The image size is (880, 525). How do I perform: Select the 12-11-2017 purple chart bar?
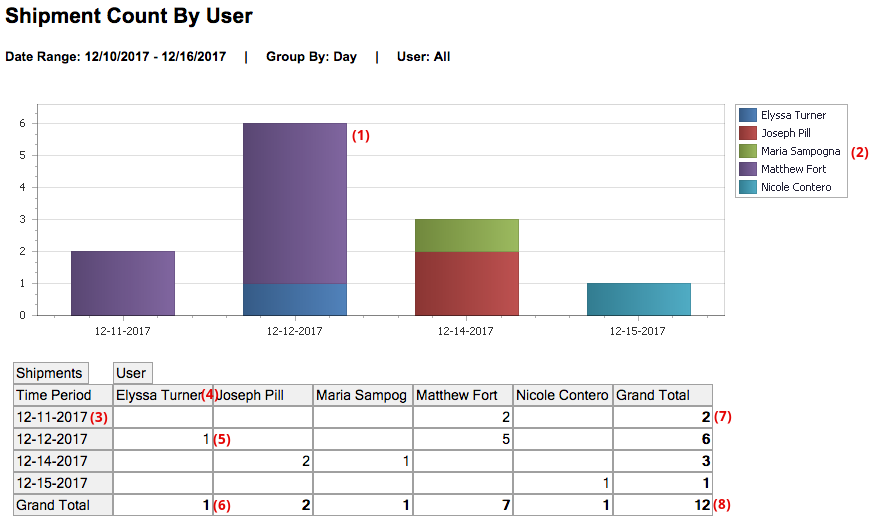coord(123,283)
